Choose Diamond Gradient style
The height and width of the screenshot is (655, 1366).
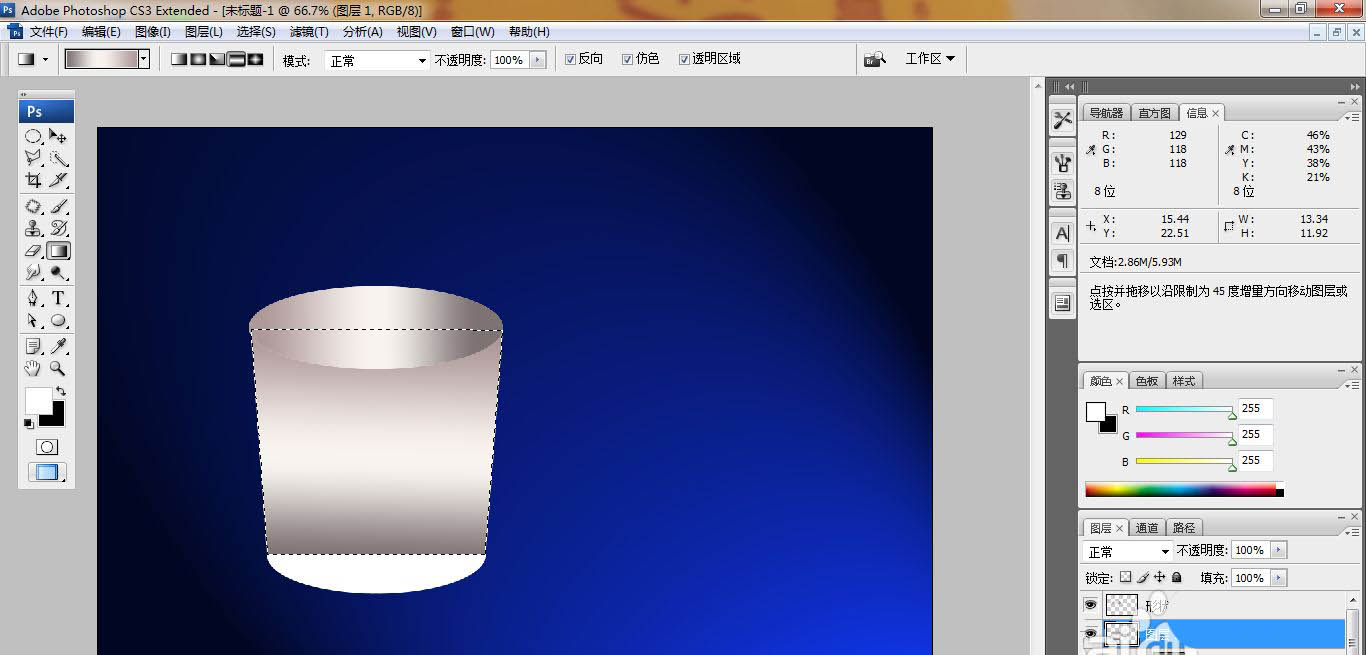[x=255, y=59]
